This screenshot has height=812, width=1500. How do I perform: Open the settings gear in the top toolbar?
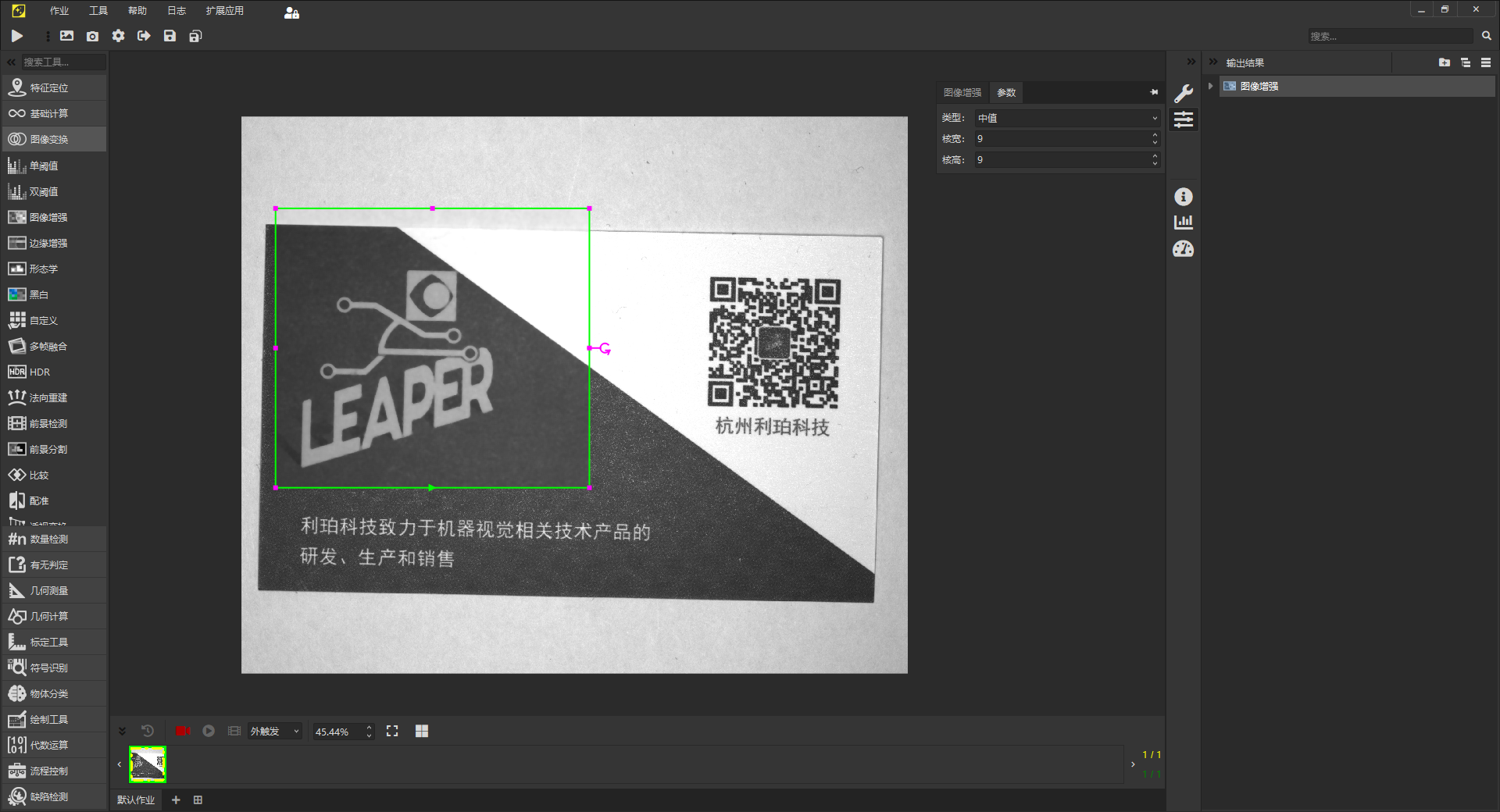118,36
